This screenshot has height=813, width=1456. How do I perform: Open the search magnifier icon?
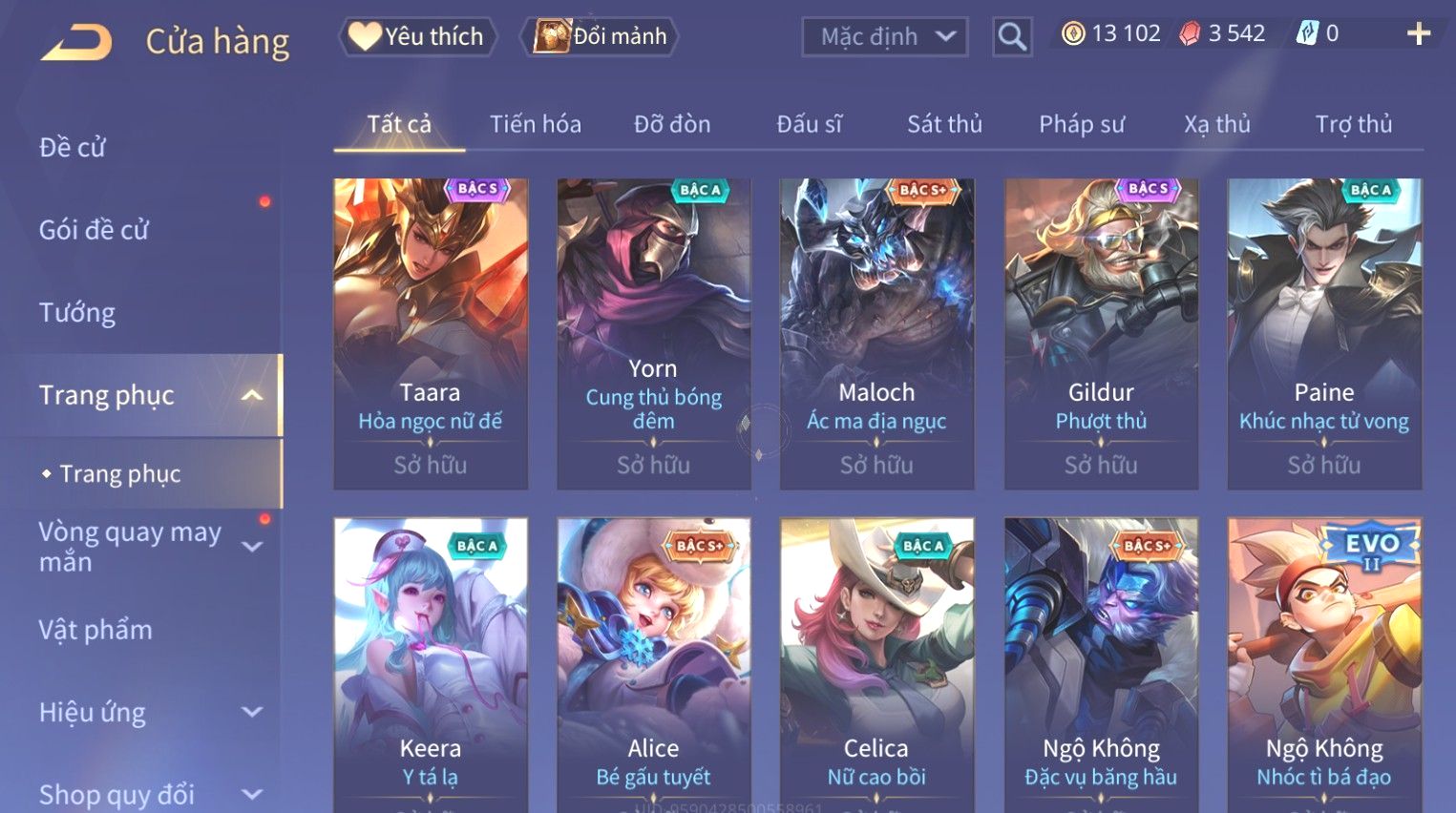(1012, 37)
